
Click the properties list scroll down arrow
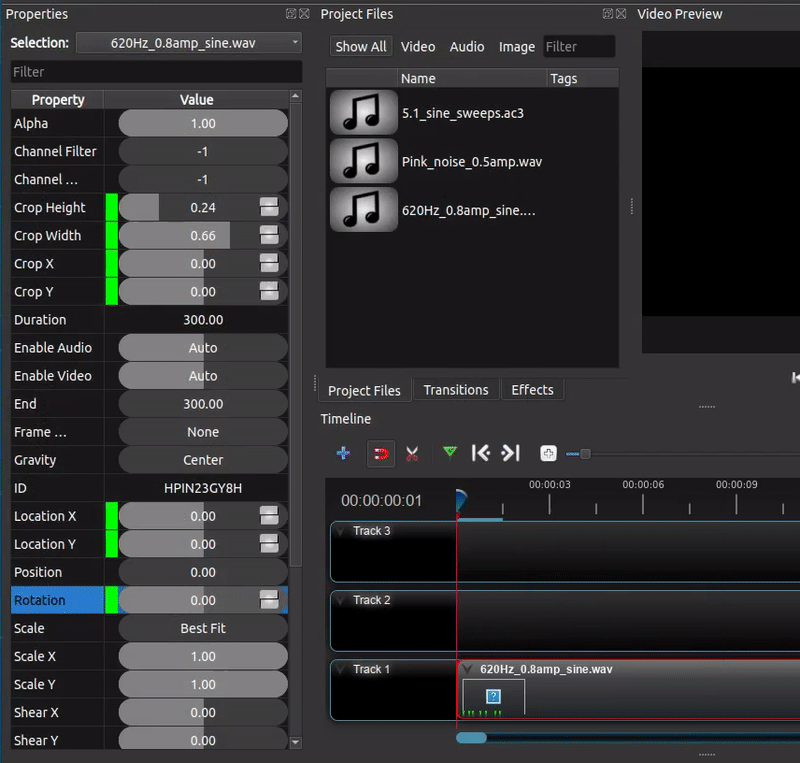coord(295,743)
